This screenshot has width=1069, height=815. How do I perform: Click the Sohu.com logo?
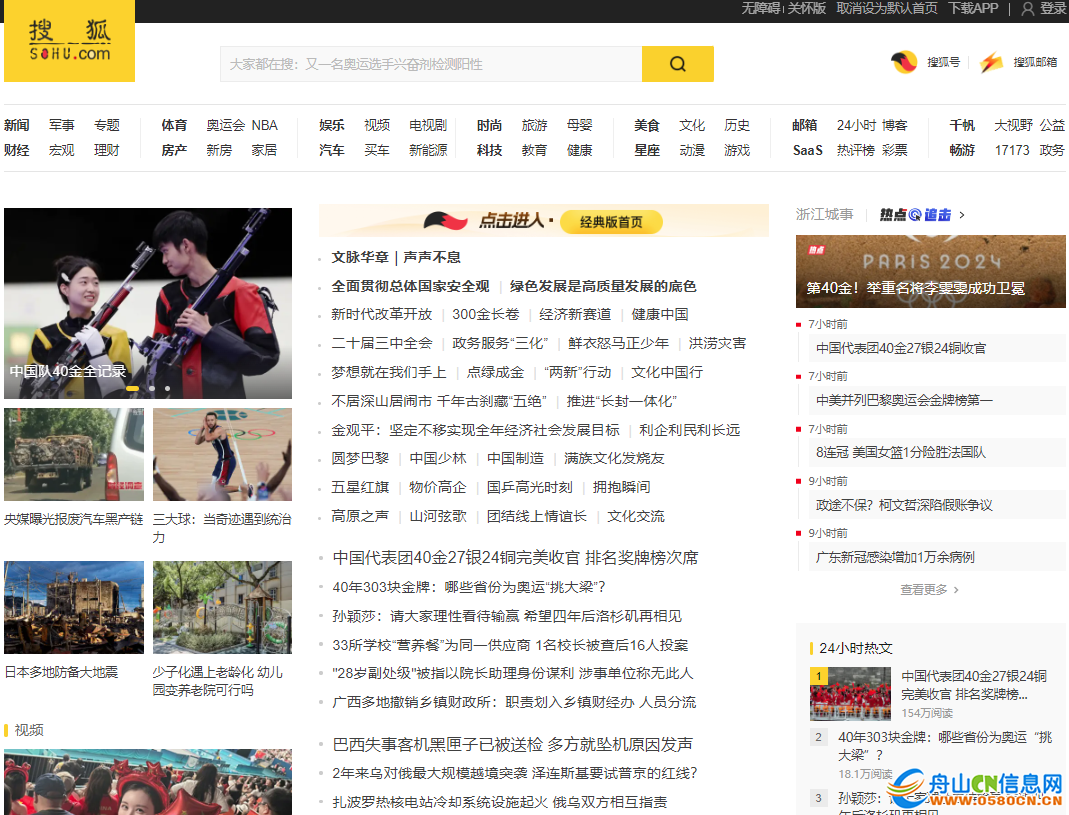[70, 41]
